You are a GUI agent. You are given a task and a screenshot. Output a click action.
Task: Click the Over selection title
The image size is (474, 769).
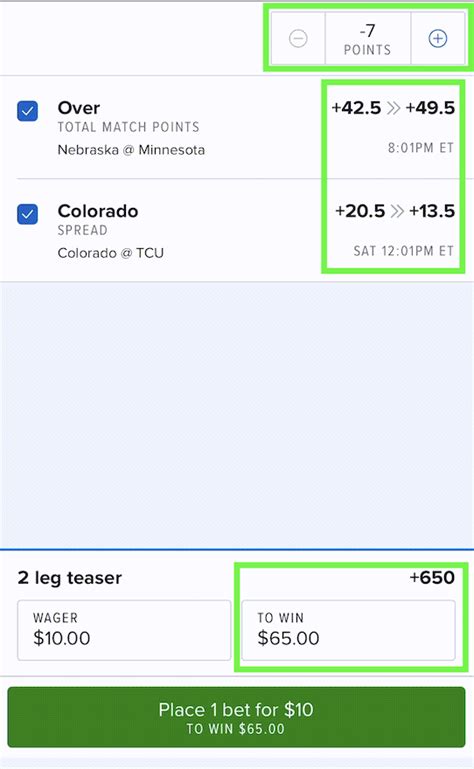coord(79,108)
